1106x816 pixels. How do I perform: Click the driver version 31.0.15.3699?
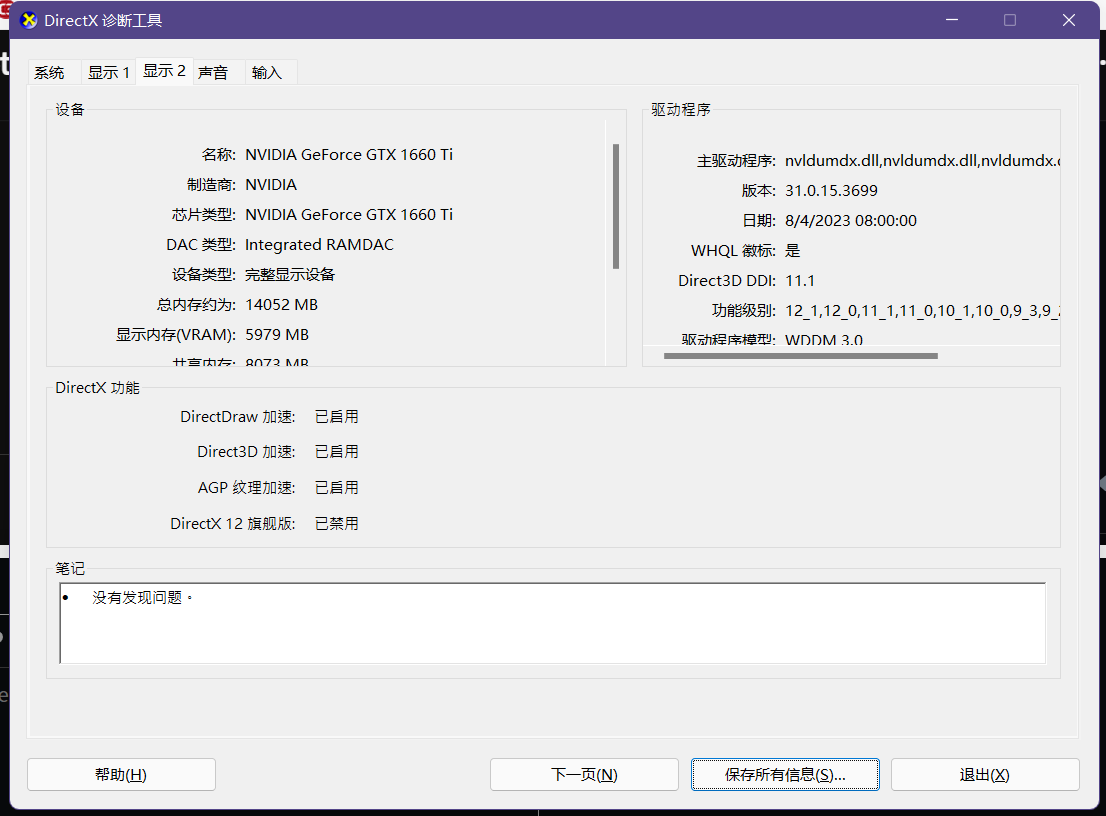tap(831, 191)
